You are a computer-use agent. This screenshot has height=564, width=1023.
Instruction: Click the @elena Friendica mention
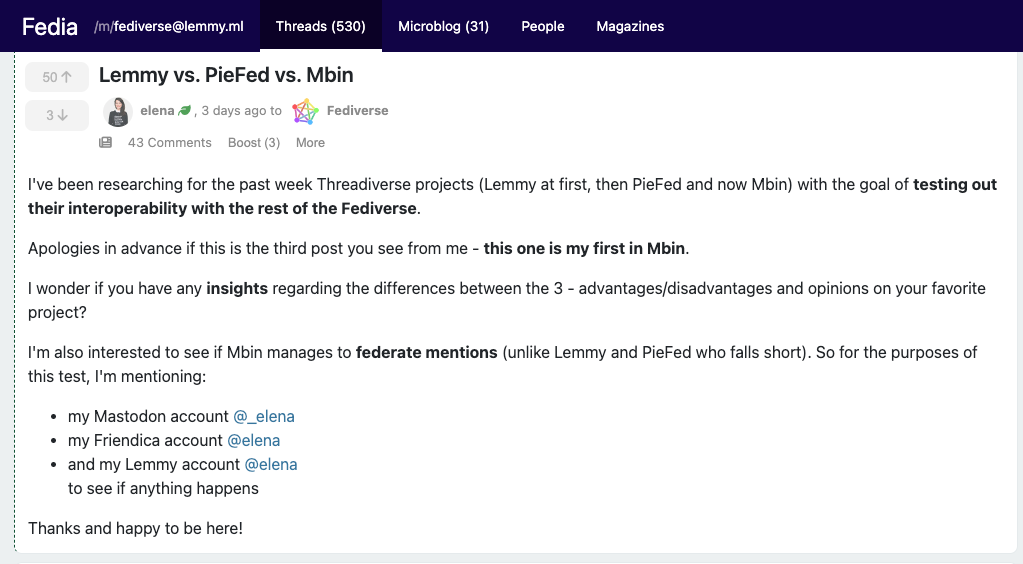254,440
